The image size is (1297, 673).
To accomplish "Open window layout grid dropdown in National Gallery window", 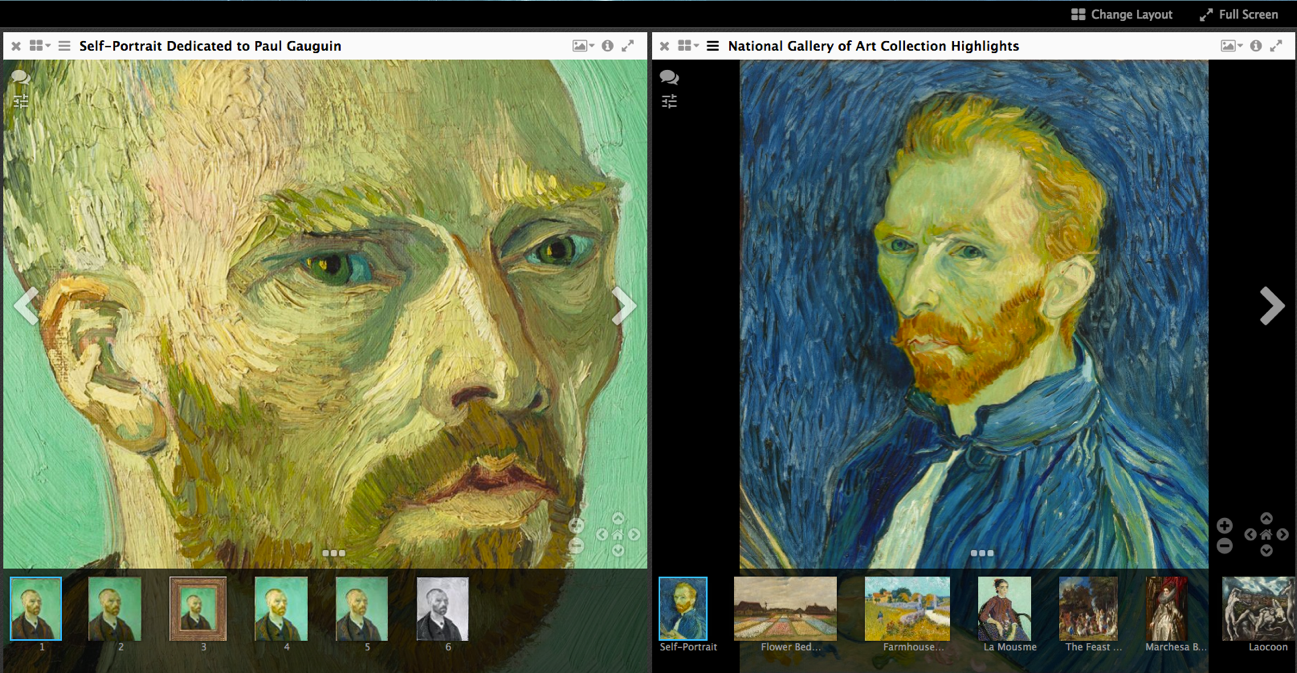I will [x=688, y=46].
